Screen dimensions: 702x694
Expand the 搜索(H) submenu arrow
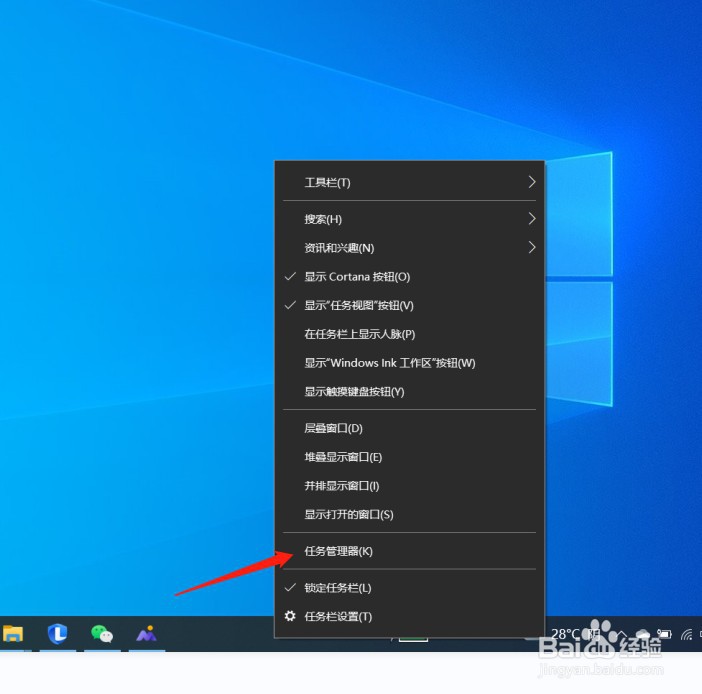531,218
